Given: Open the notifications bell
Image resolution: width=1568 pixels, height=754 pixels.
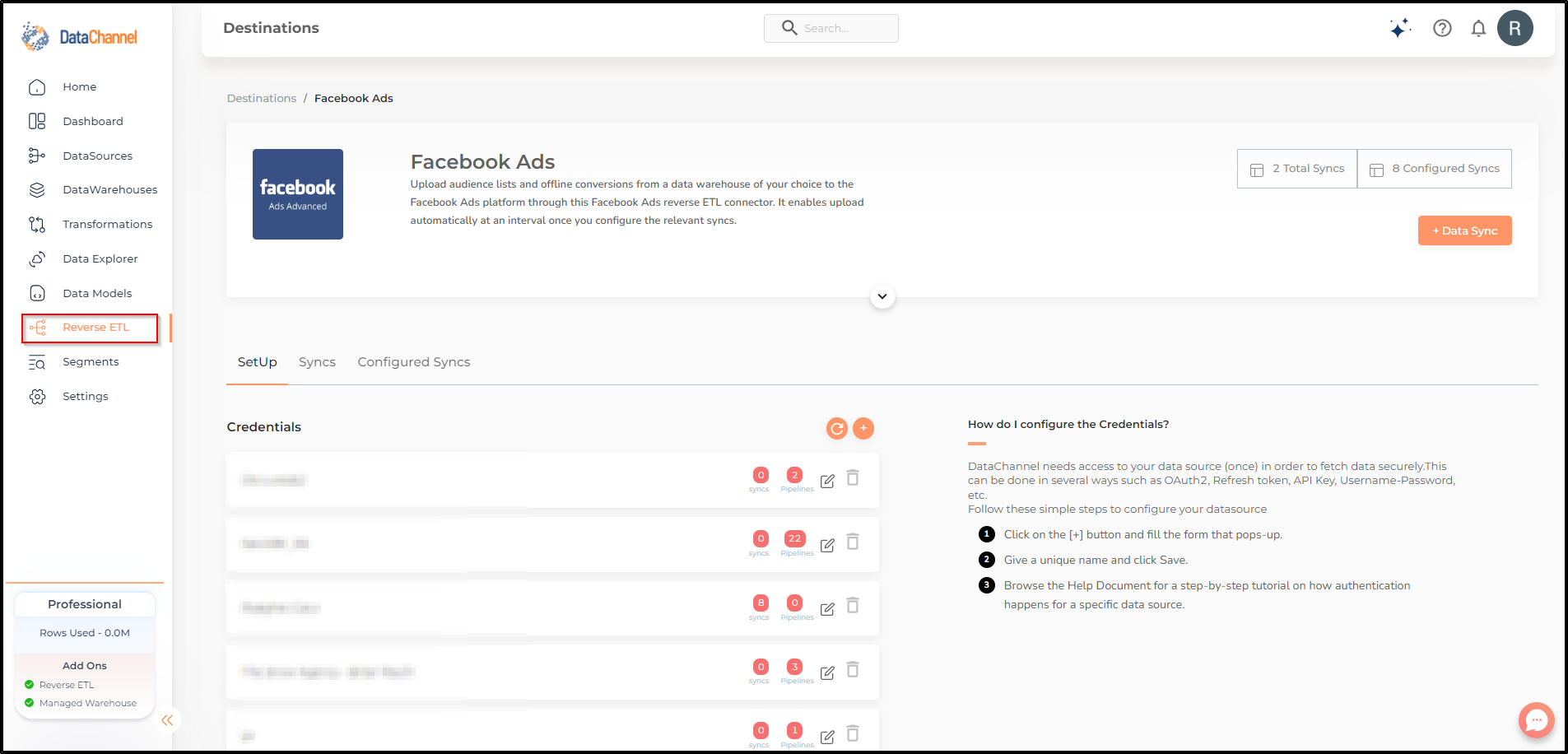Looking at the screenshot, I should (x=1478, y=29).
